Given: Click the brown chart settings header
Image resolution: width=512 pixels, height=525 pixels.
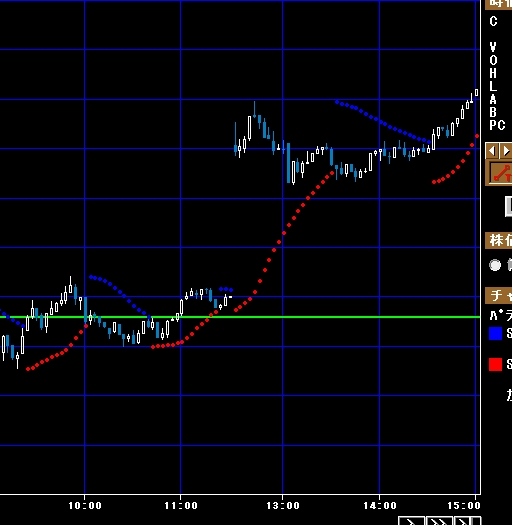Looking at the screenshot, I should point(499,296).
